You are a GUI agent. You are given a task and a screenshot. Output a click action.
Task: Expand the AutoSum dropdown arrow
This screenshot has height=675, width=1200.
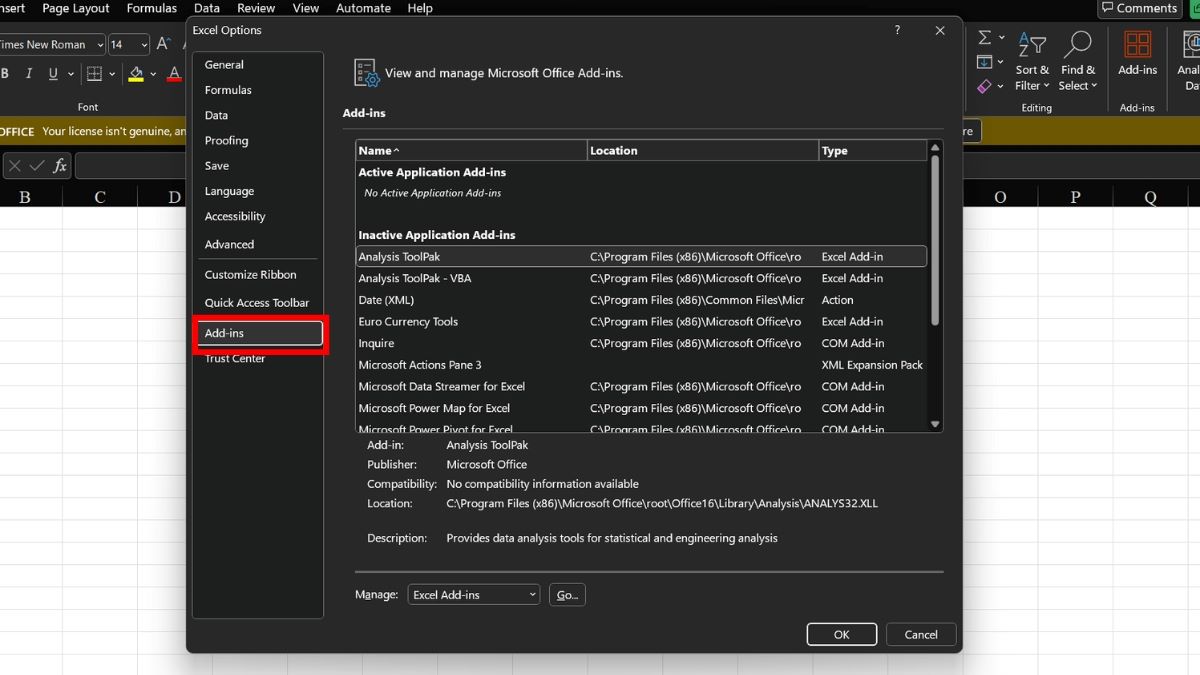(x=1001, y=38)
